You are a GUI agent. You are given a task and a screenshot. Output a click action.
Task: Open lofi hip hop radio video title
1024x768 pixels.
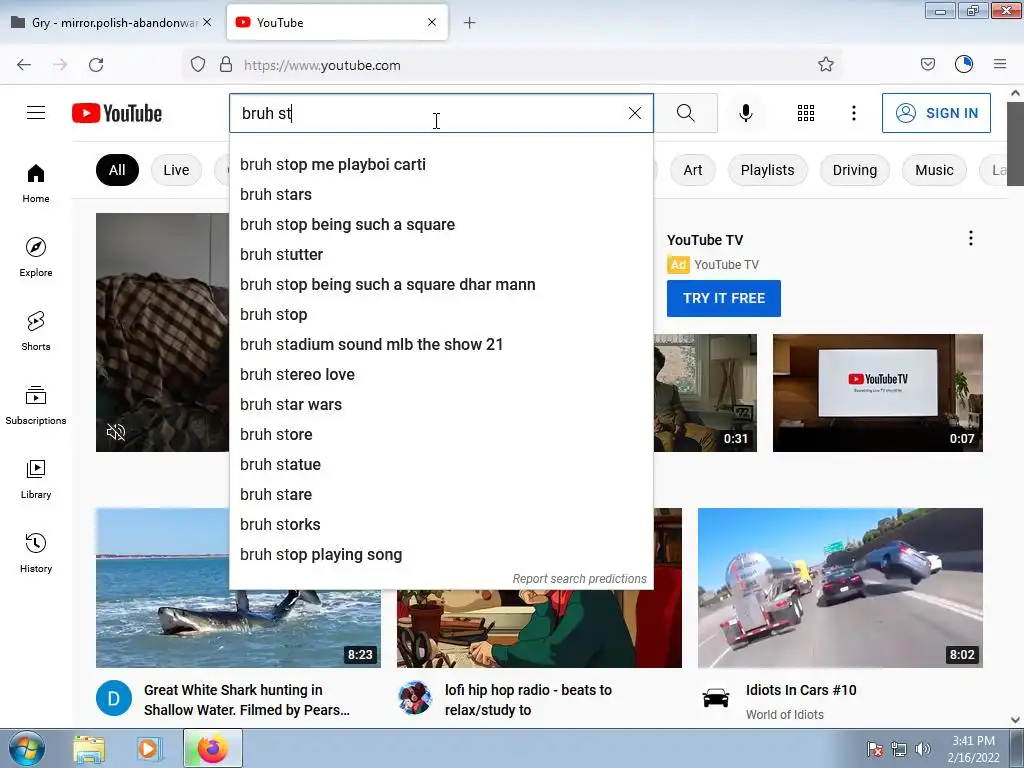pyautogui.click(x=528, y=700)
